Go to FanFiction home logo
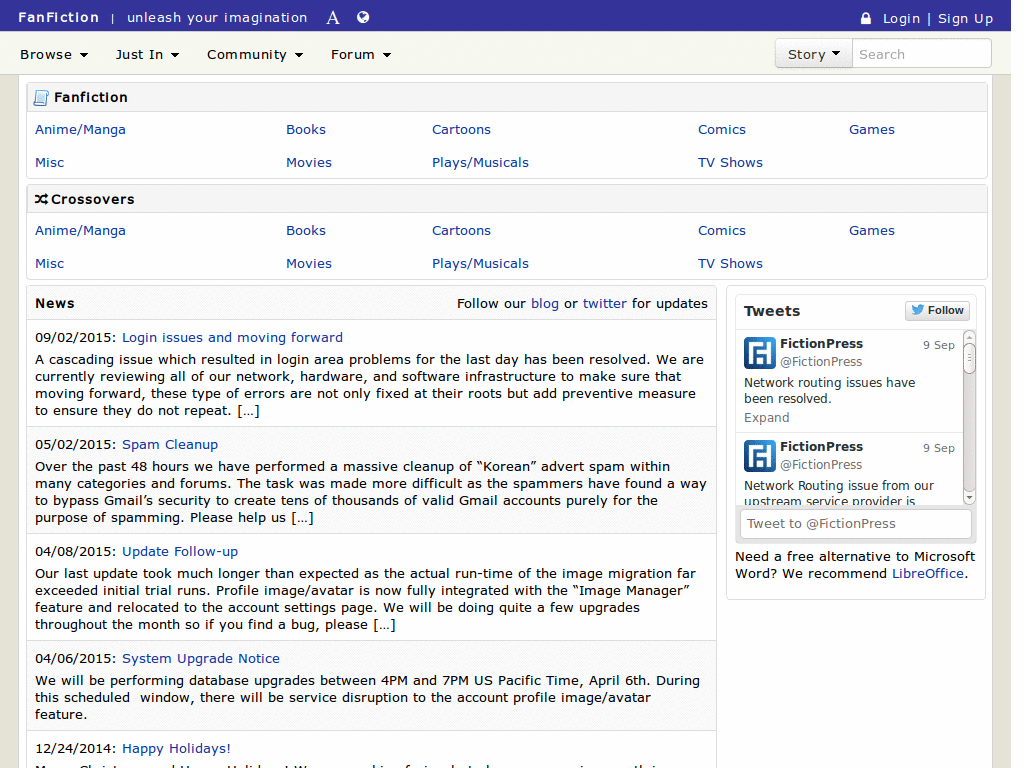1024x768 pixels. point(58,18)
